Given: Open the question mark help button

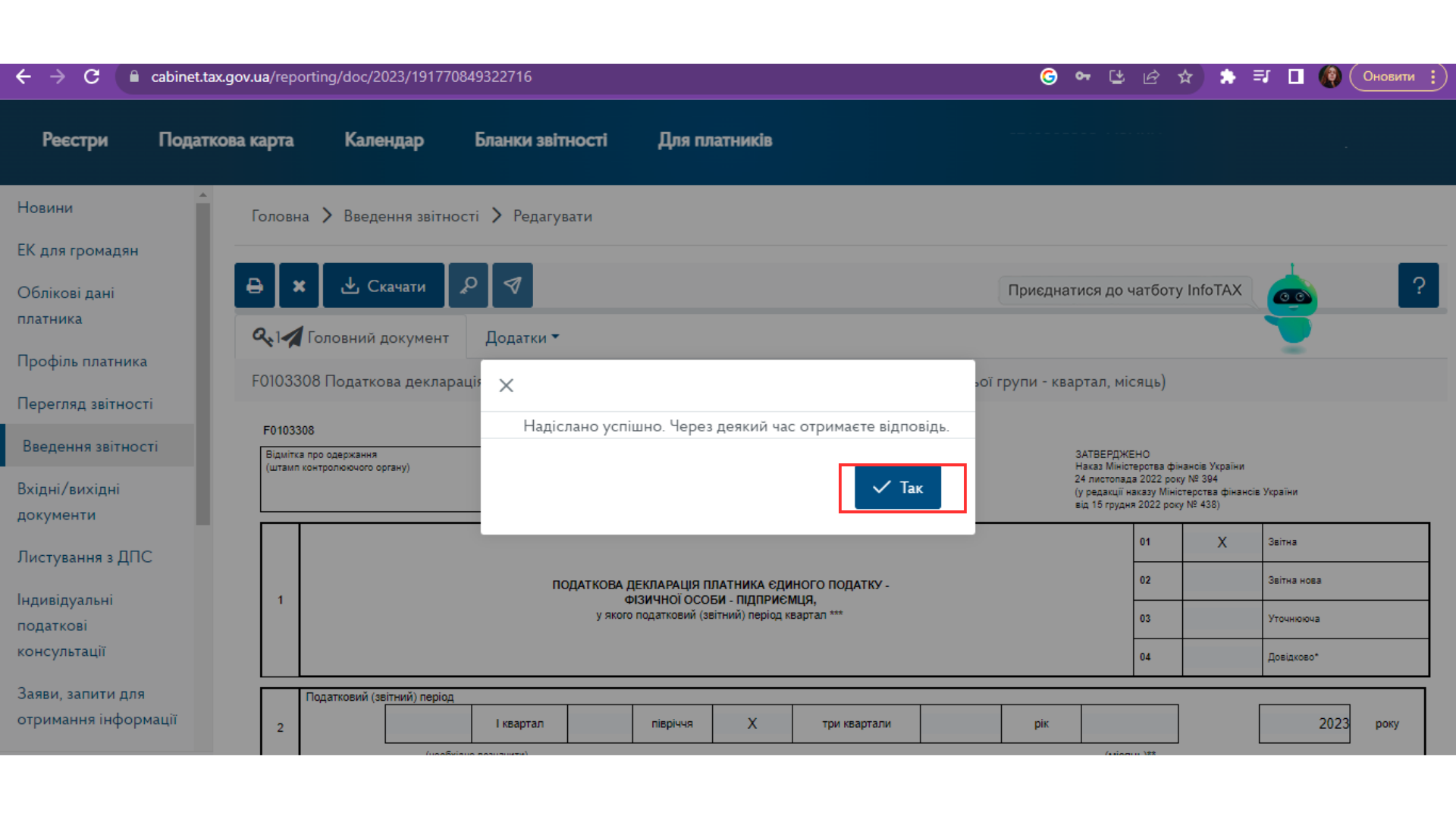Looking at the screenshot, I should point(1419,285).
